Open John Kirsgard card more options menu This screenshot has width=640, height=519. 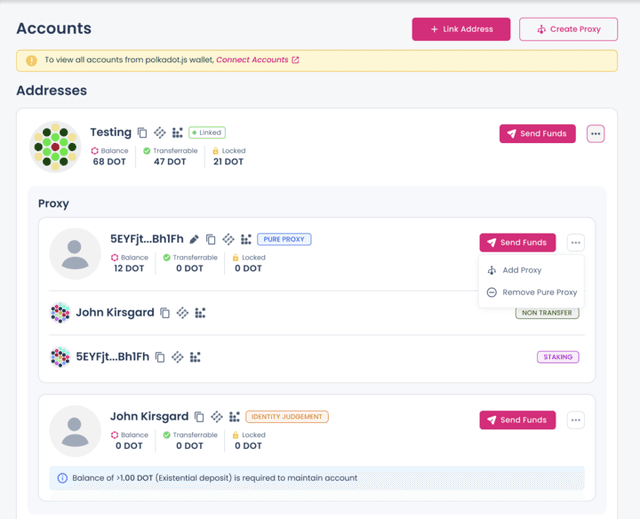575,420
